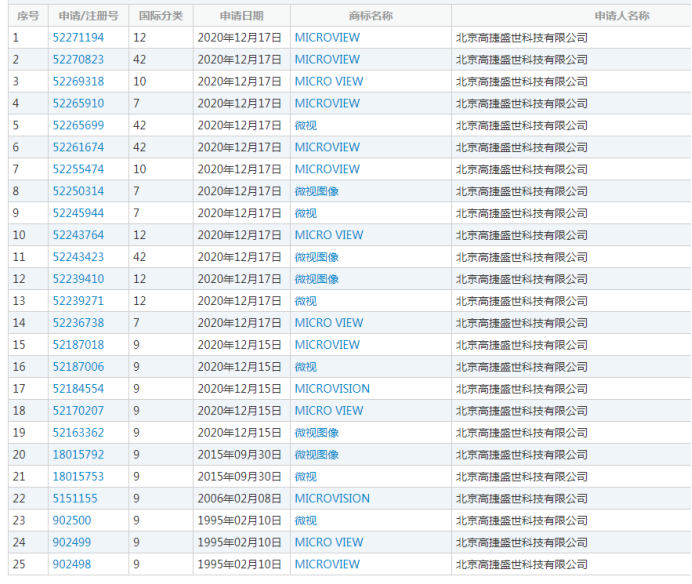Viewport: 692px width, 584px height.
Task: Click MICROVIEW trademark name in row 4
Action: point(327,104)
